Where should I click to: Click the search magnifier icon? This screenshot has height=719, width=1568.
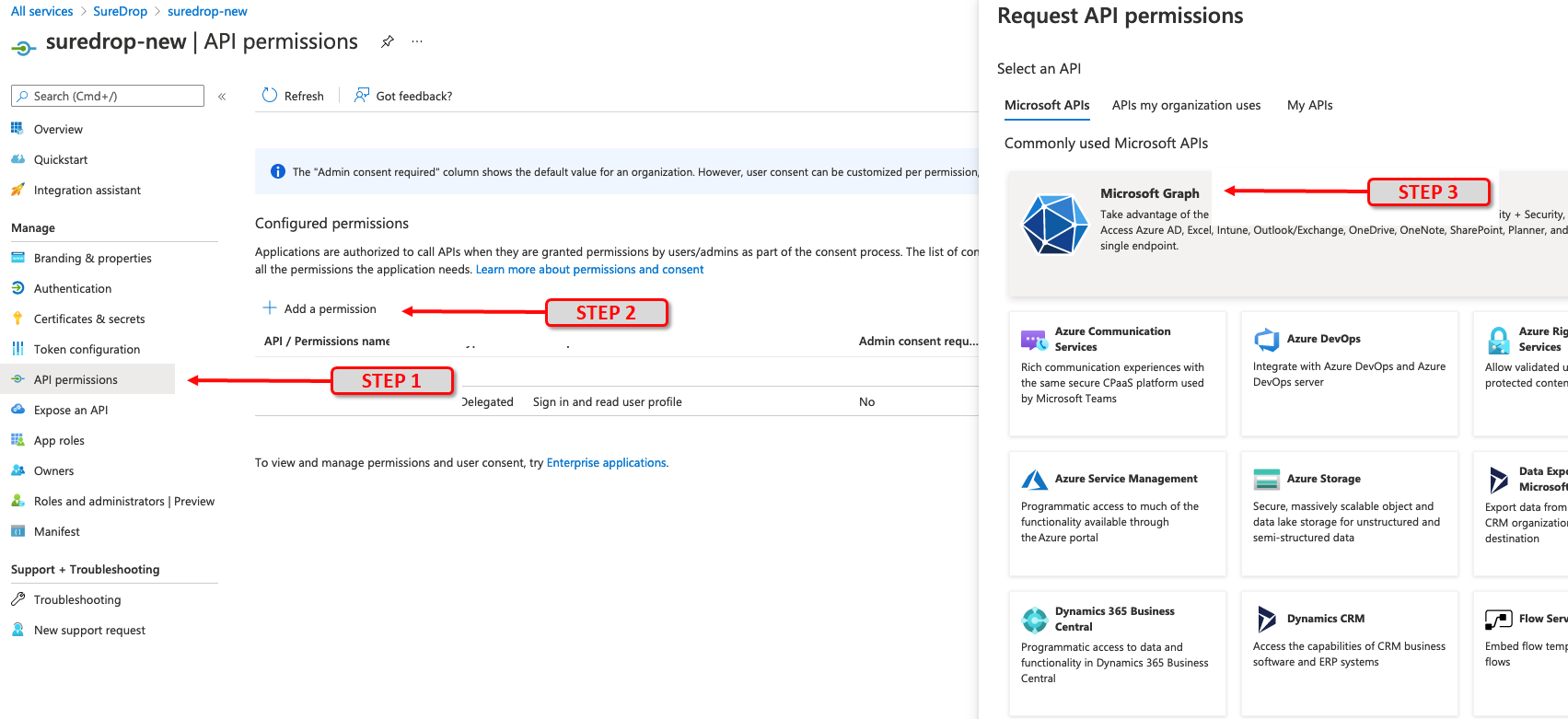[x=23, y=96]
